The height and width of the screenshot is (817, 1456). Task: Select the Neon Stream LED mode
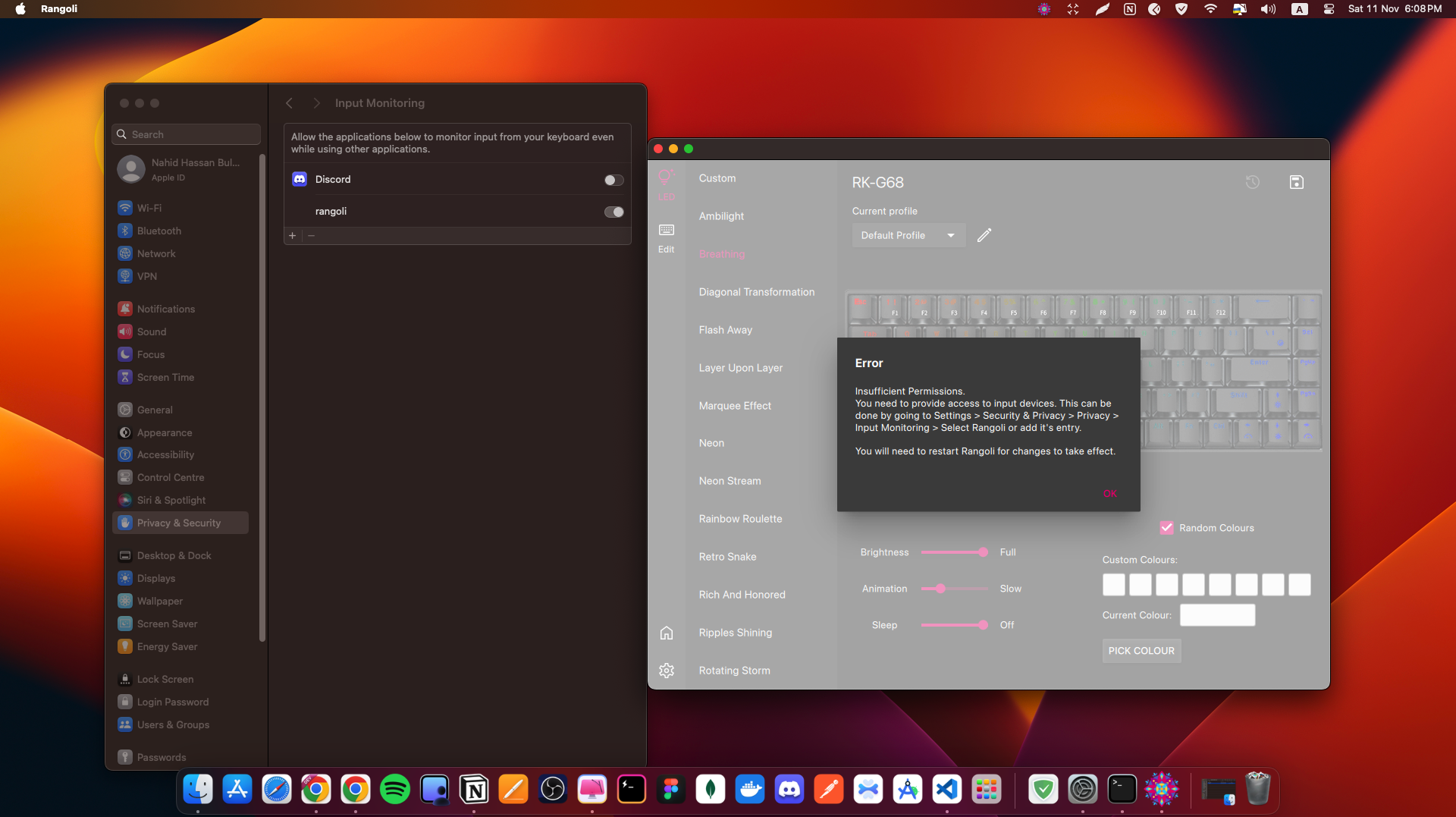pos(730,481)
